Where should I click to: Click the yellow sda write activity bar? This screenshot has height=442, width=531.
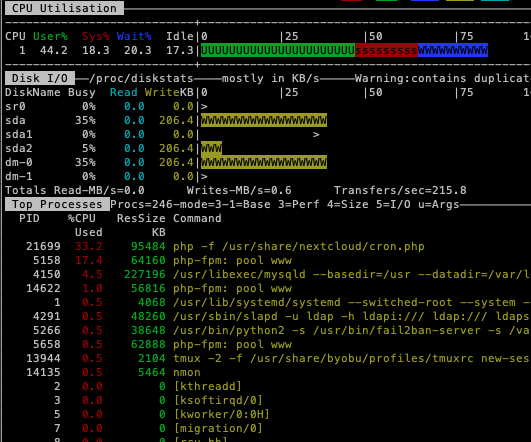pyautogui.click(x=264, y=120)
